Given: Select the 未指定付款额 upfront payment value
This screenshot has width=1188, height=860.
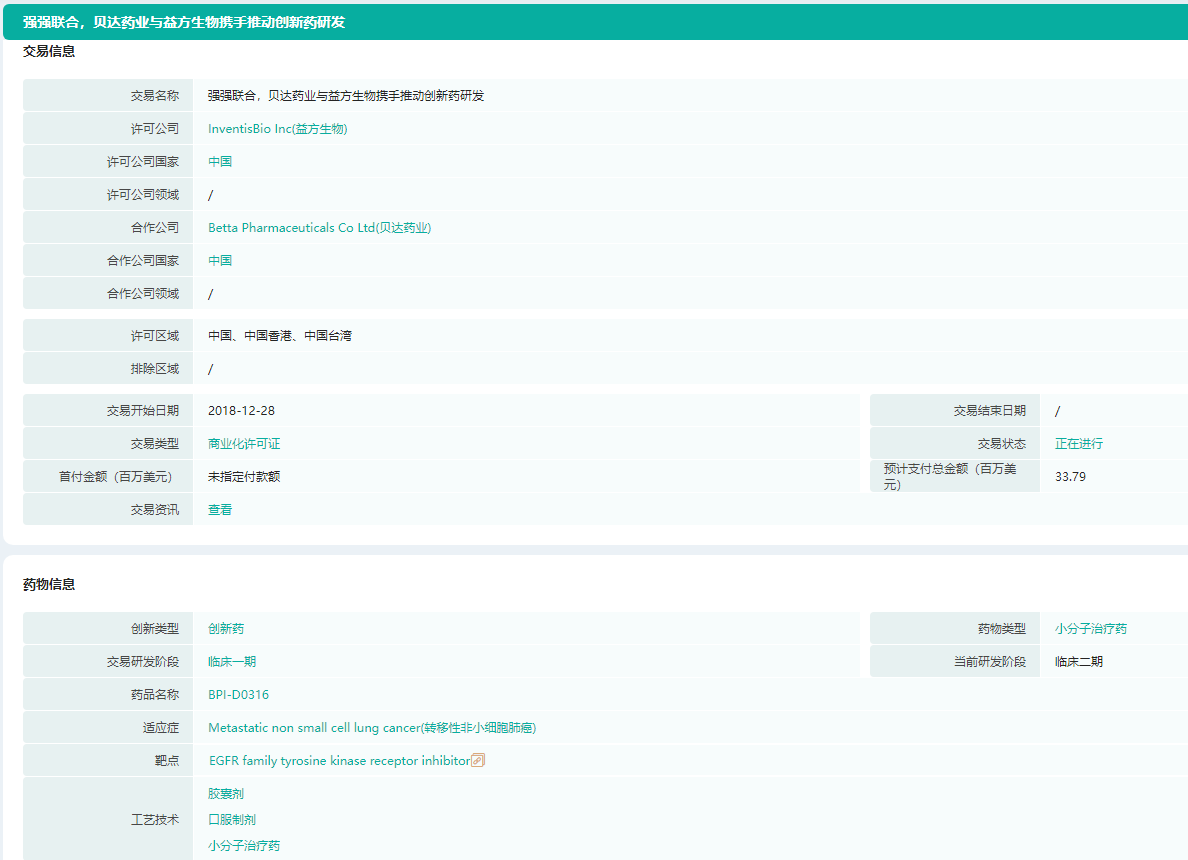Looking at the screenshot, I should 244,477.
